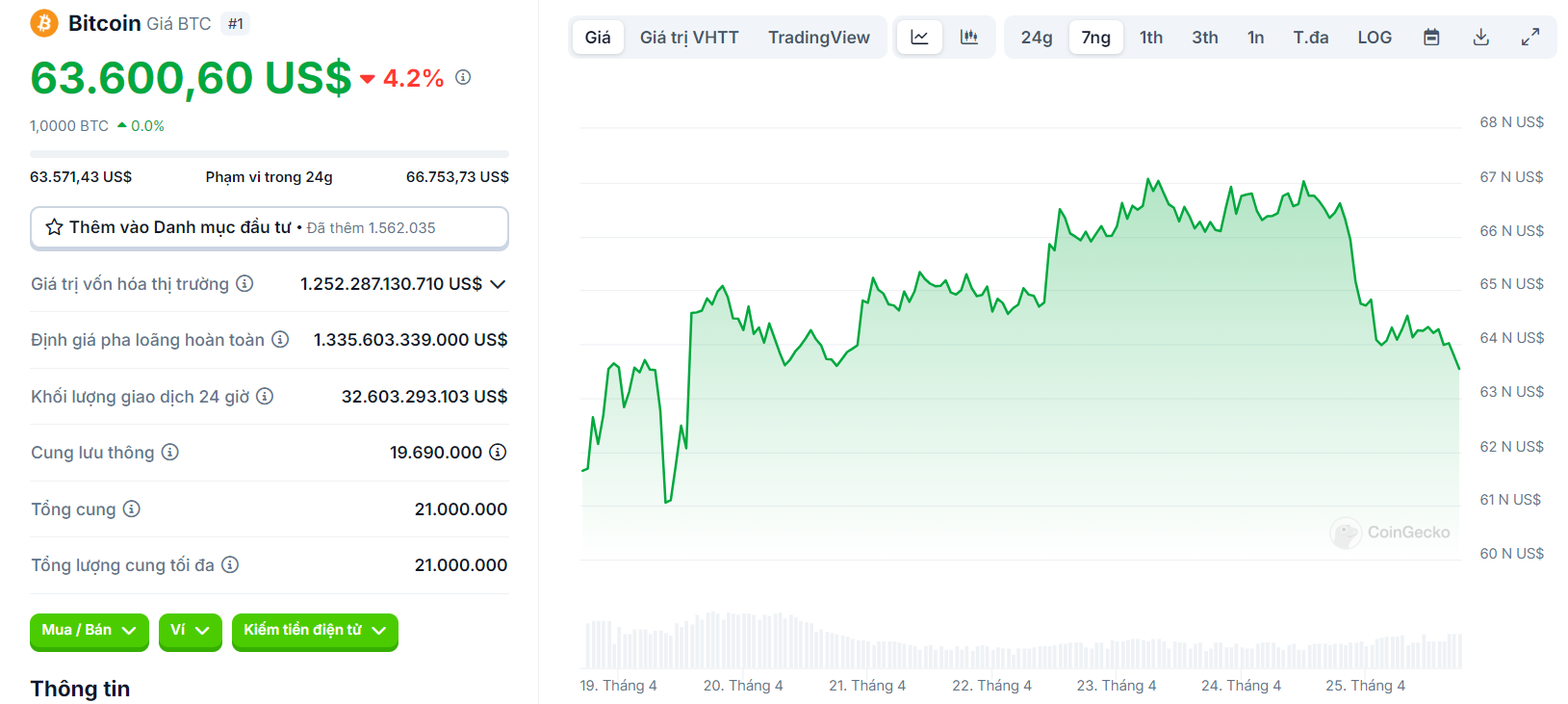Click Thêm vào Danh mục đầu tư button
The height and width of the screenshot is (704, 1568).
(x=270, y=228)
